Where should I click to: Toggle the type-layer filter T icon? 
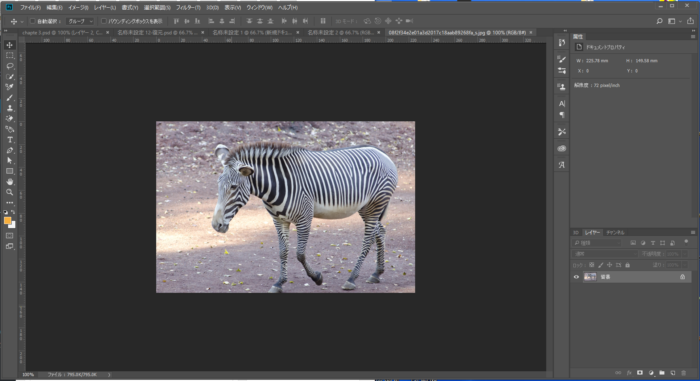coord(653,243)
